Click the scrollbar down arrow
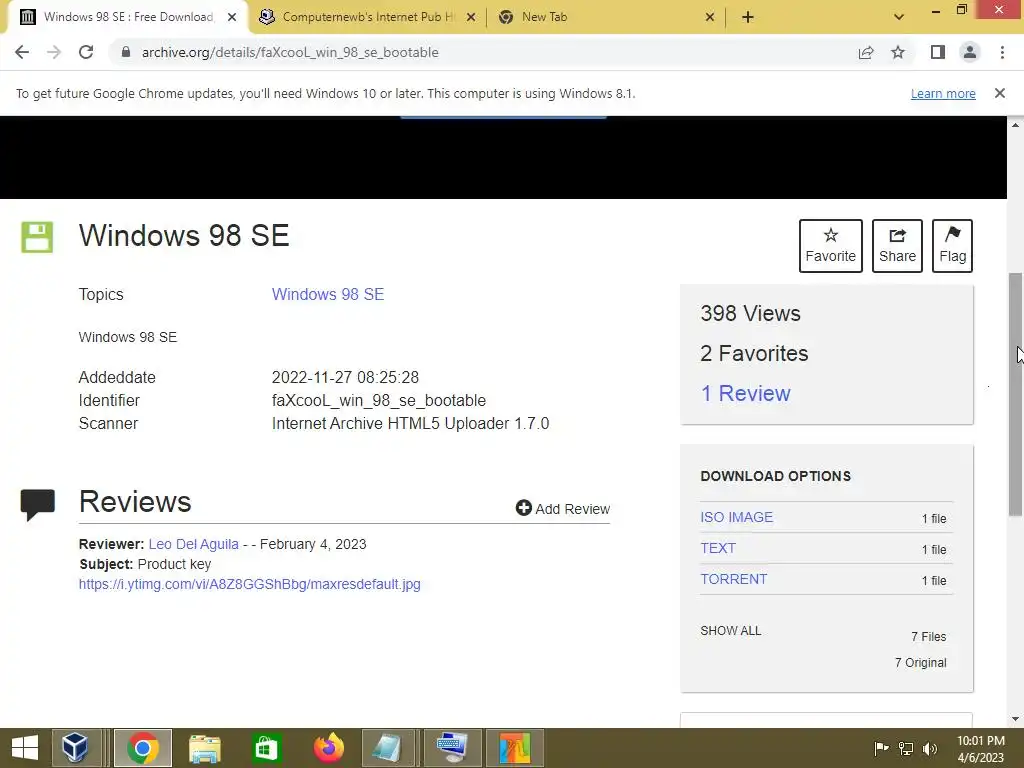The width and height of the screenshot is (1024, 768). pos(1016,719)
